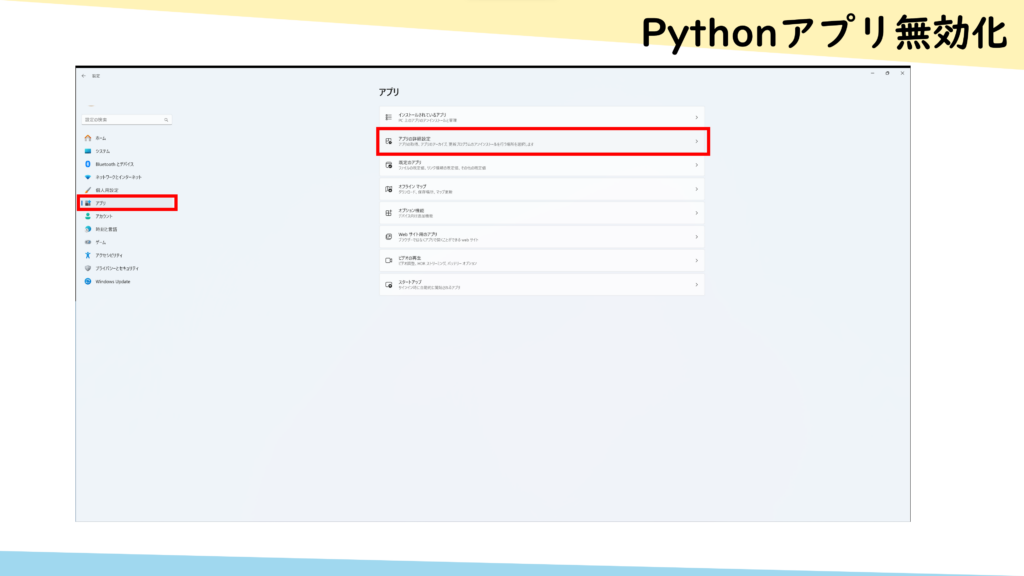Open the 'オフライン マップ' card
1024x576 pixels.
(x=542, y=189)
